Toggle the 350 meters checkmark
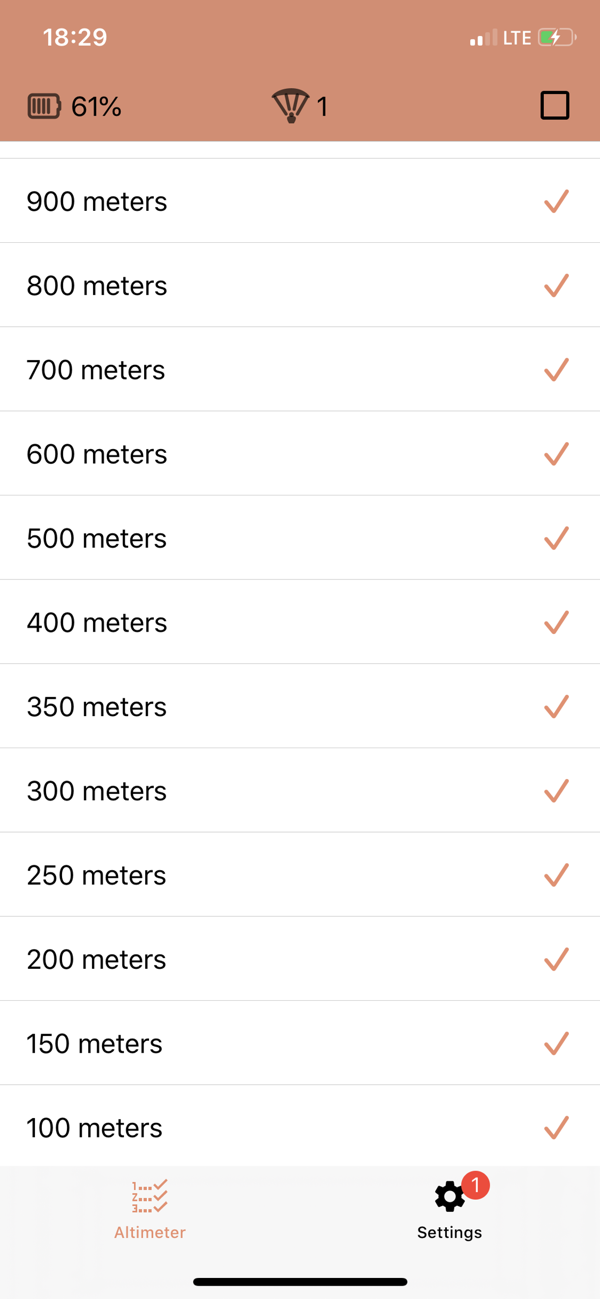The height and width of the screenshot is (1299, 600). click(x=556, y=707)
